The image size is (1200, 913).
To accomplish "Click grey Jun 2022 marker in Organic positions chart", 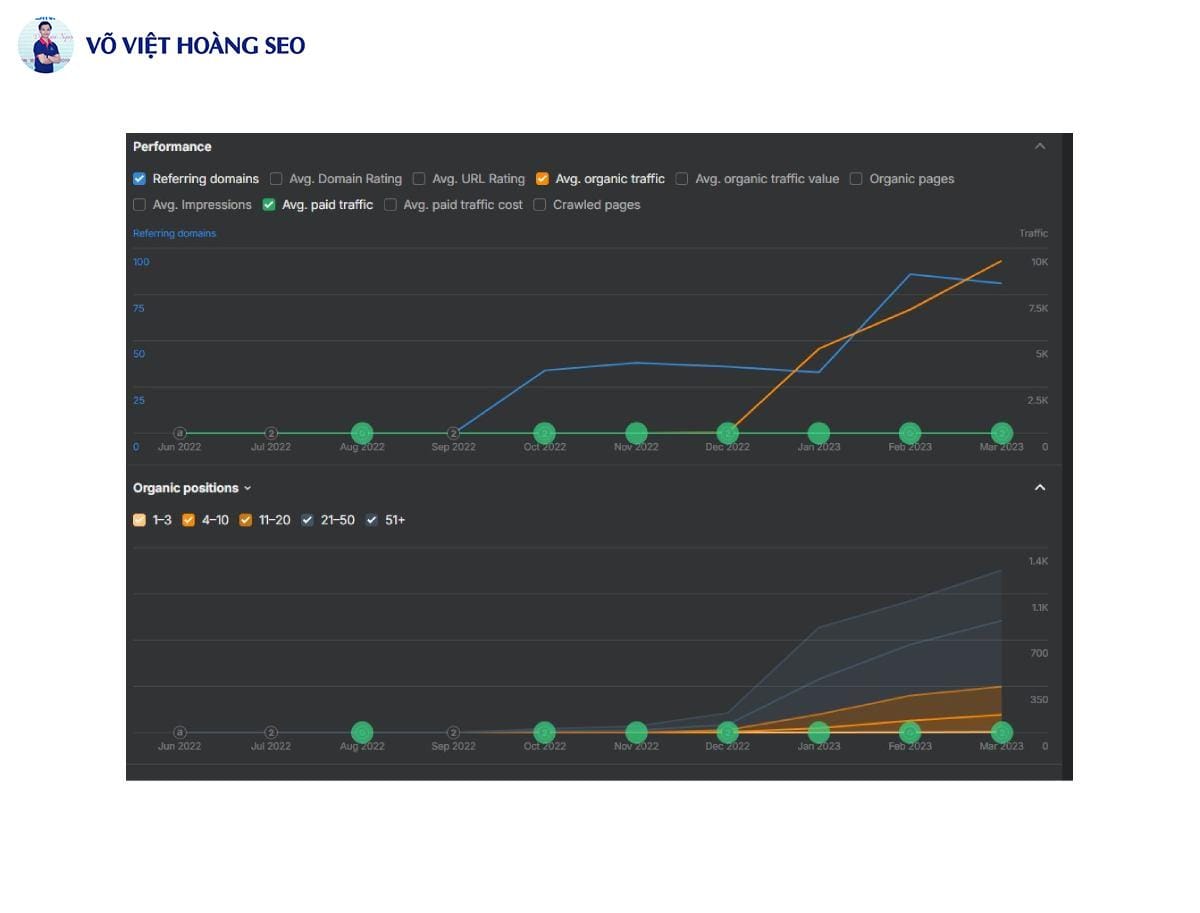I will tap(180, 732).
